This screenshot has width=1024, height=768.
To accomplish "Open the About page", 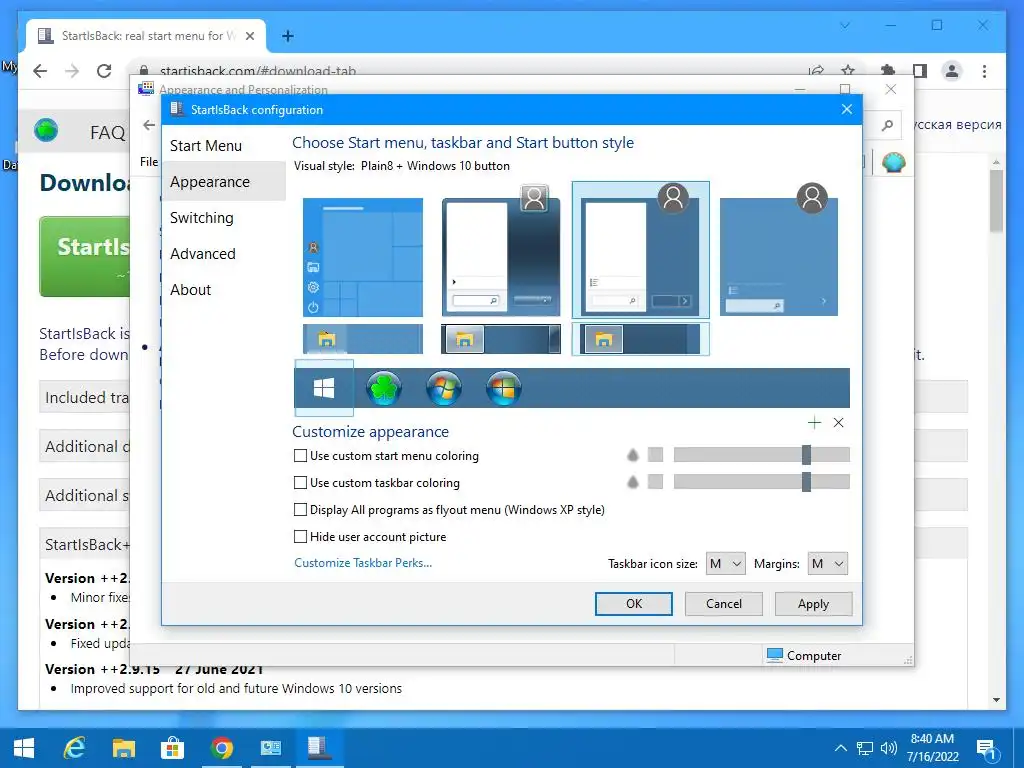I will point(190,289).
